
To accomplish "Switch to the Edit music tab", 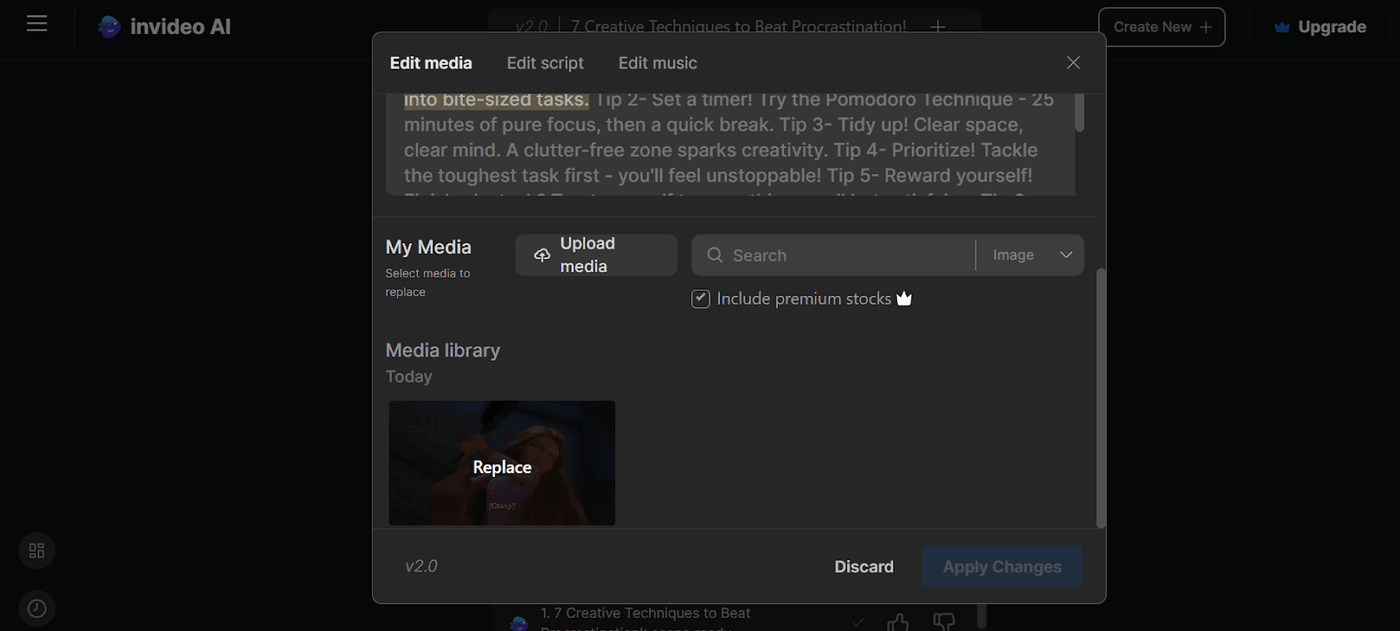I will (x=657, y=62).
